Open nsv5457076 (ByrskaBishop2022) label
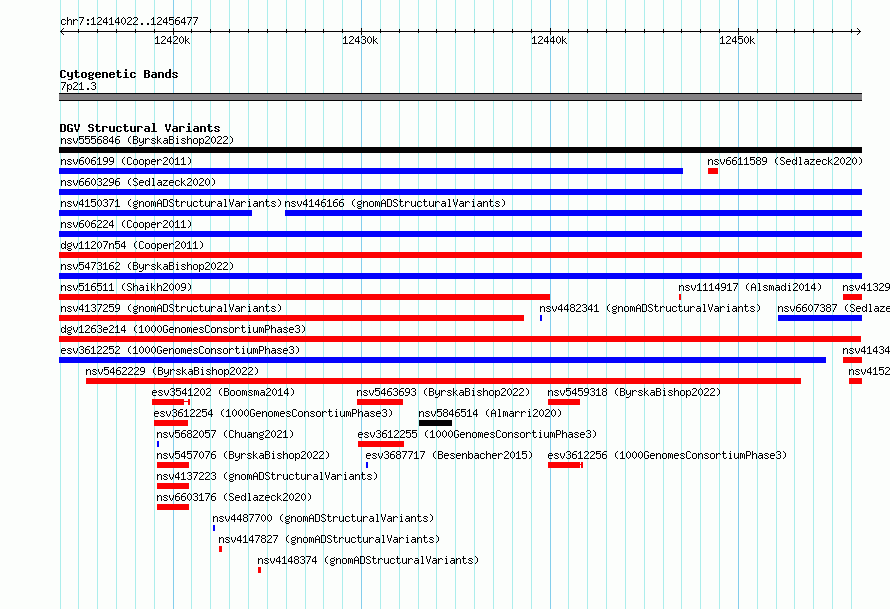 (x=243, y=455)
